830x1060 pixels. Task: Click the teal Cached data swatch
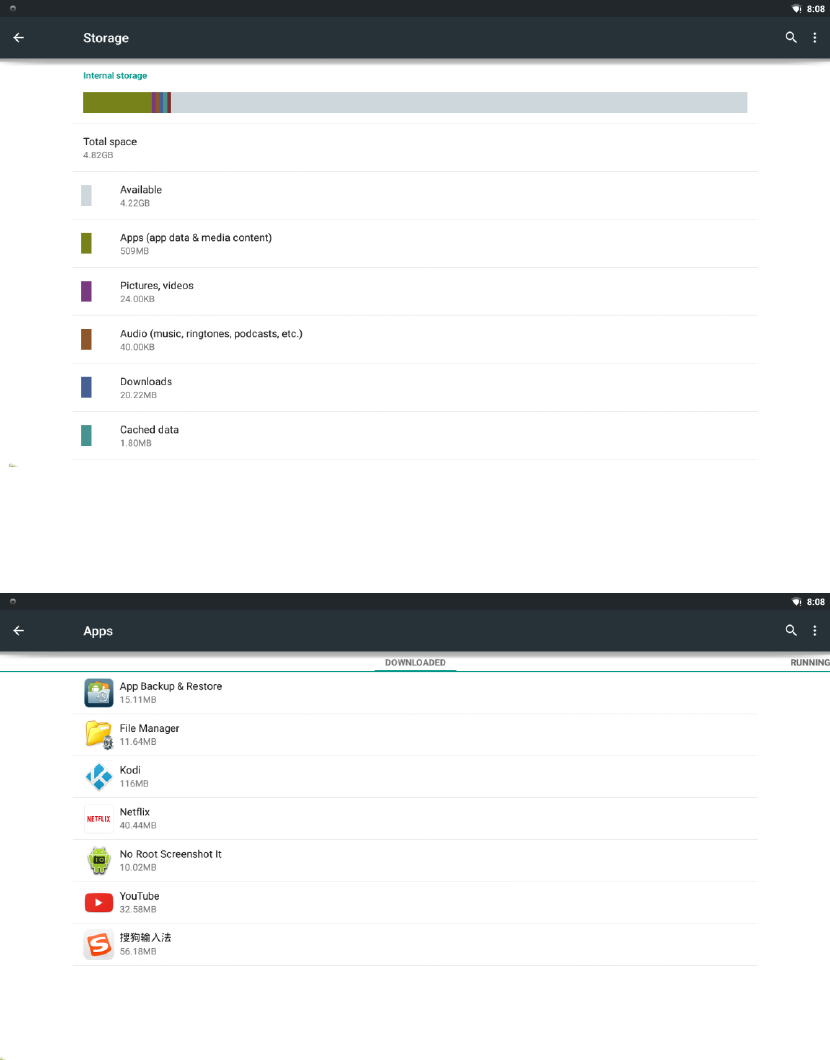(x=87, y=435)
